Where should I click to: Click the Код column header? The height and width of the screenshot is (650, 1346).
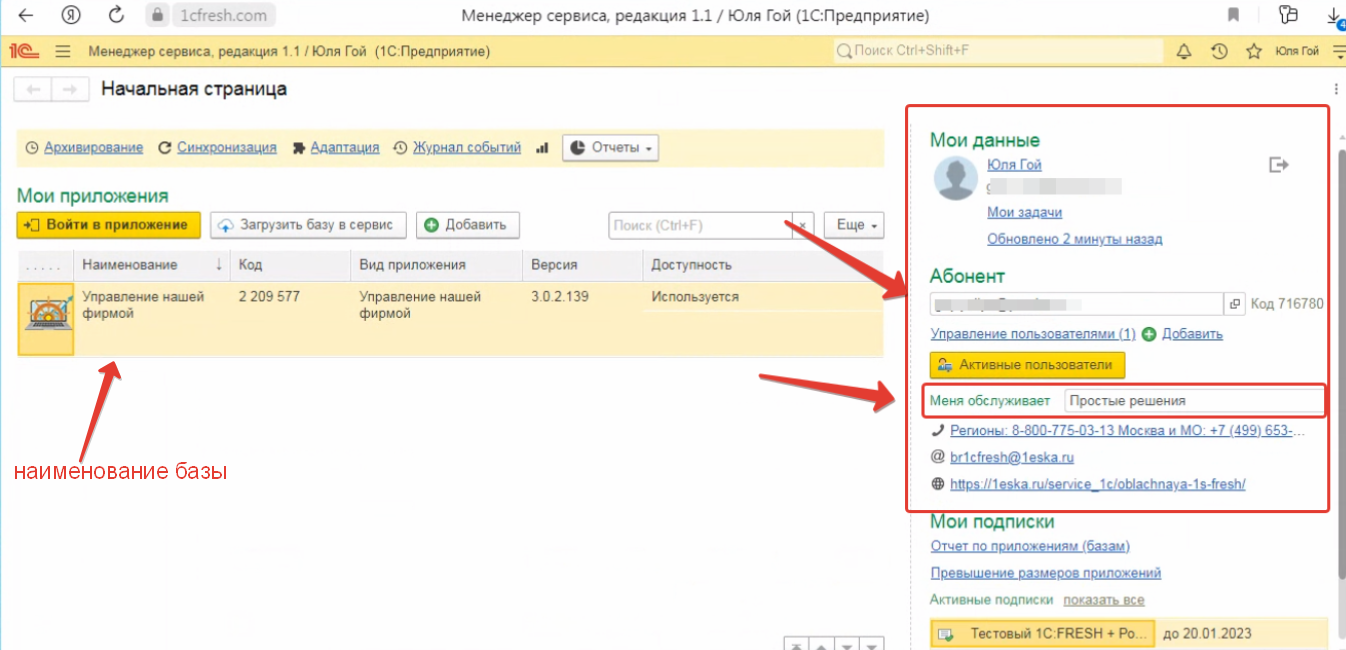point(291,265)
